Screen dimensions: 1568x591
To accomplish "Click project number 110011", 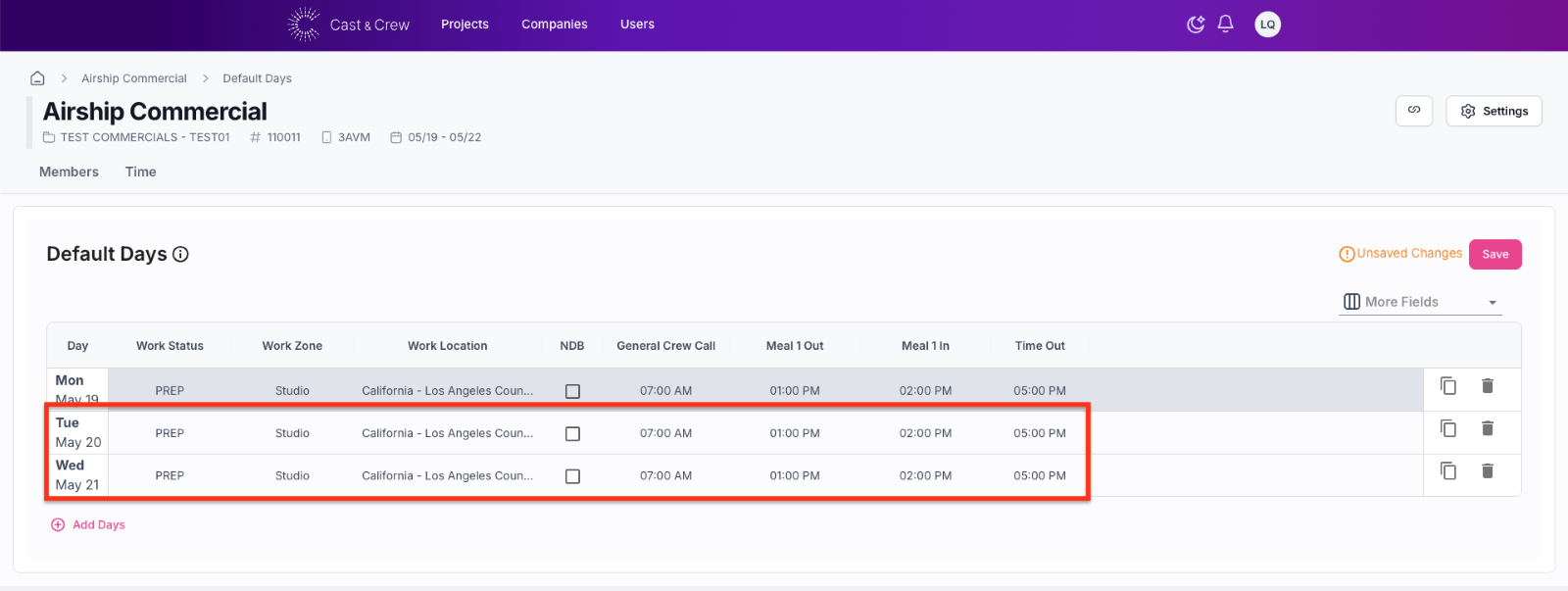I will coord(275,137).
